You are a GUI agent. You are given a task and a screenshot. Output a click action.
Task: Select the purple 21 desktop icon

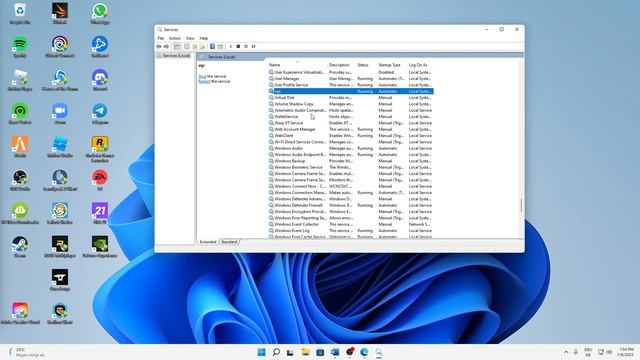coord(100,214)
